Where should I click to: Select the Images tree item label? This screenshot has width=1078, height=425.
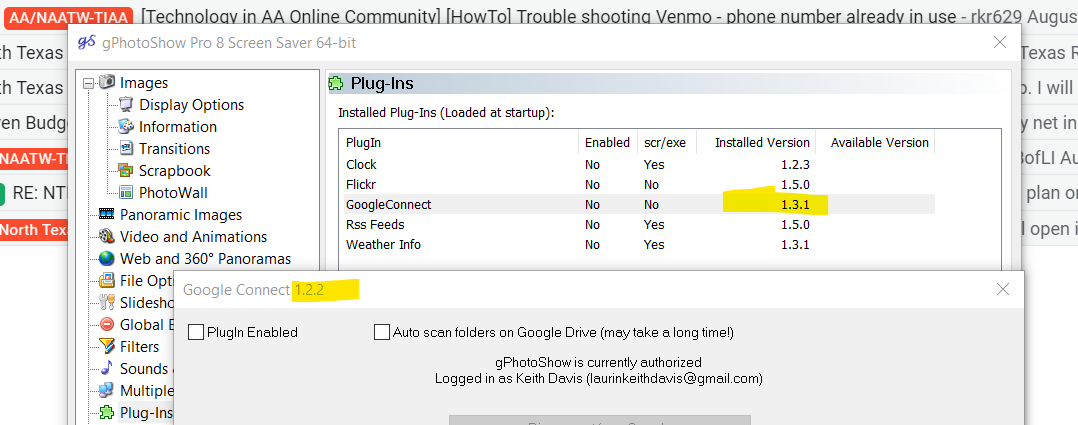(x=144, y=83)
